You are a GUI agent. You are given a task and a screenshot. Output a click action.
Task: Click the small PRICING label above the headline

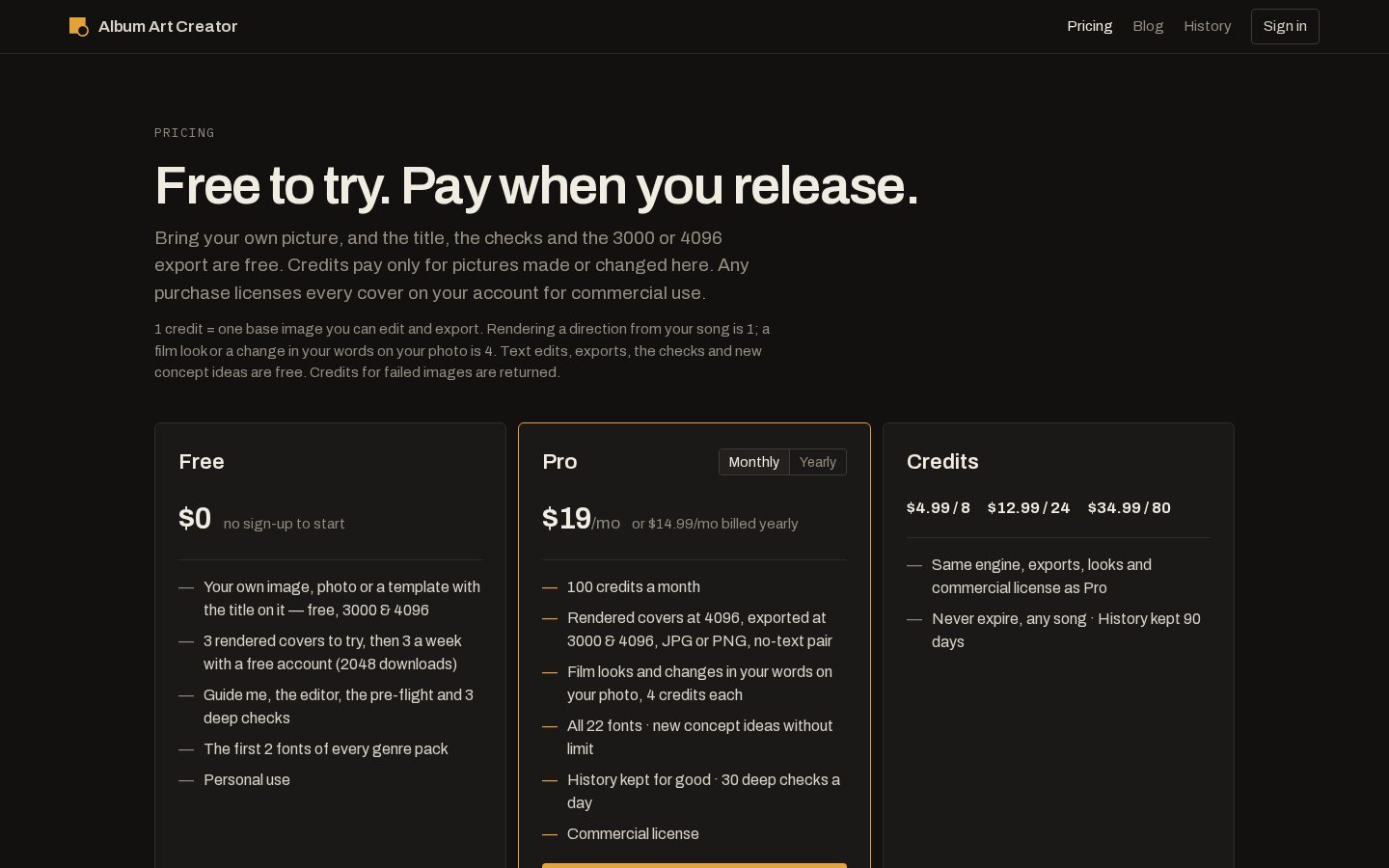[184, 133]
